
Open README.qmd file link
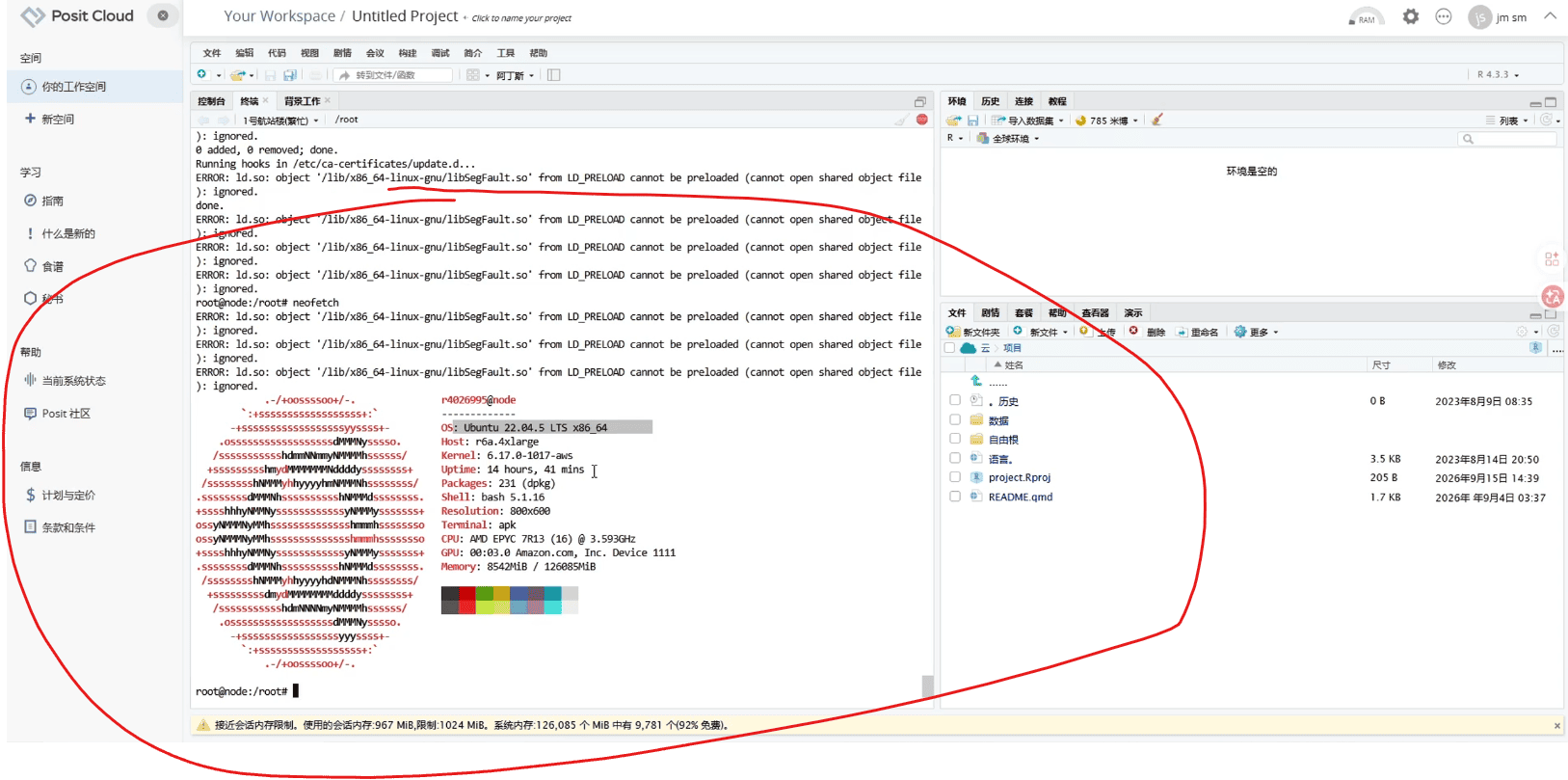click(1020, 498)
